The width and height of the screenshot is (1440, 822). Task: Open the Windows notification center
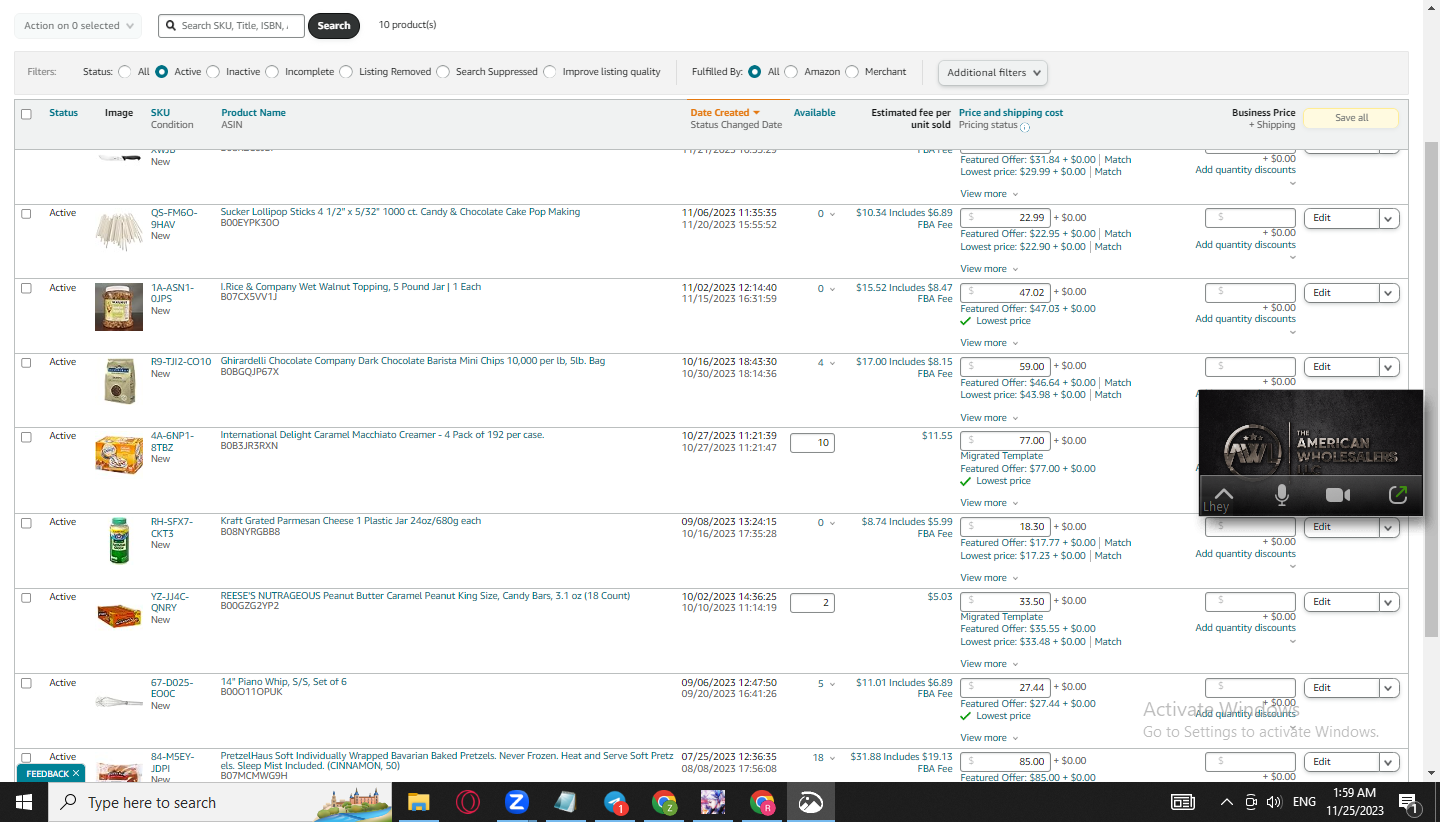1408,802
